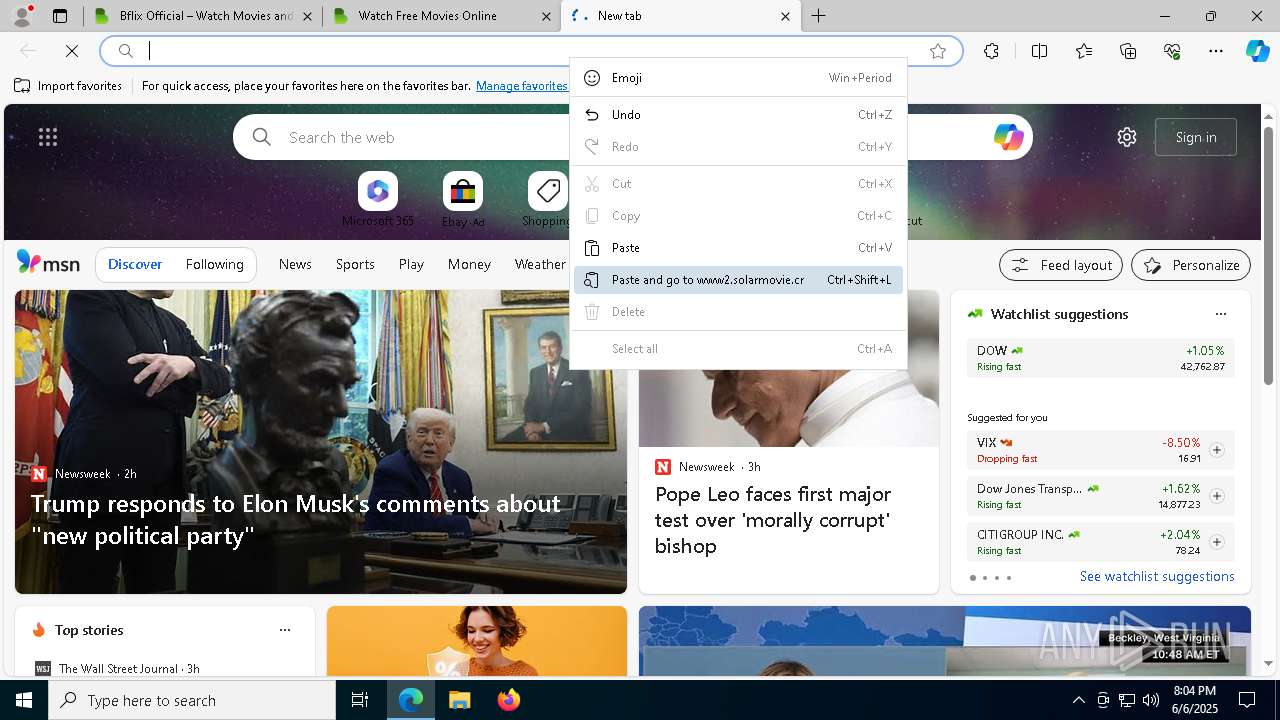1280x720 pixels.
Task: Show hidden system tray icons
Action: pos(1078,700)
